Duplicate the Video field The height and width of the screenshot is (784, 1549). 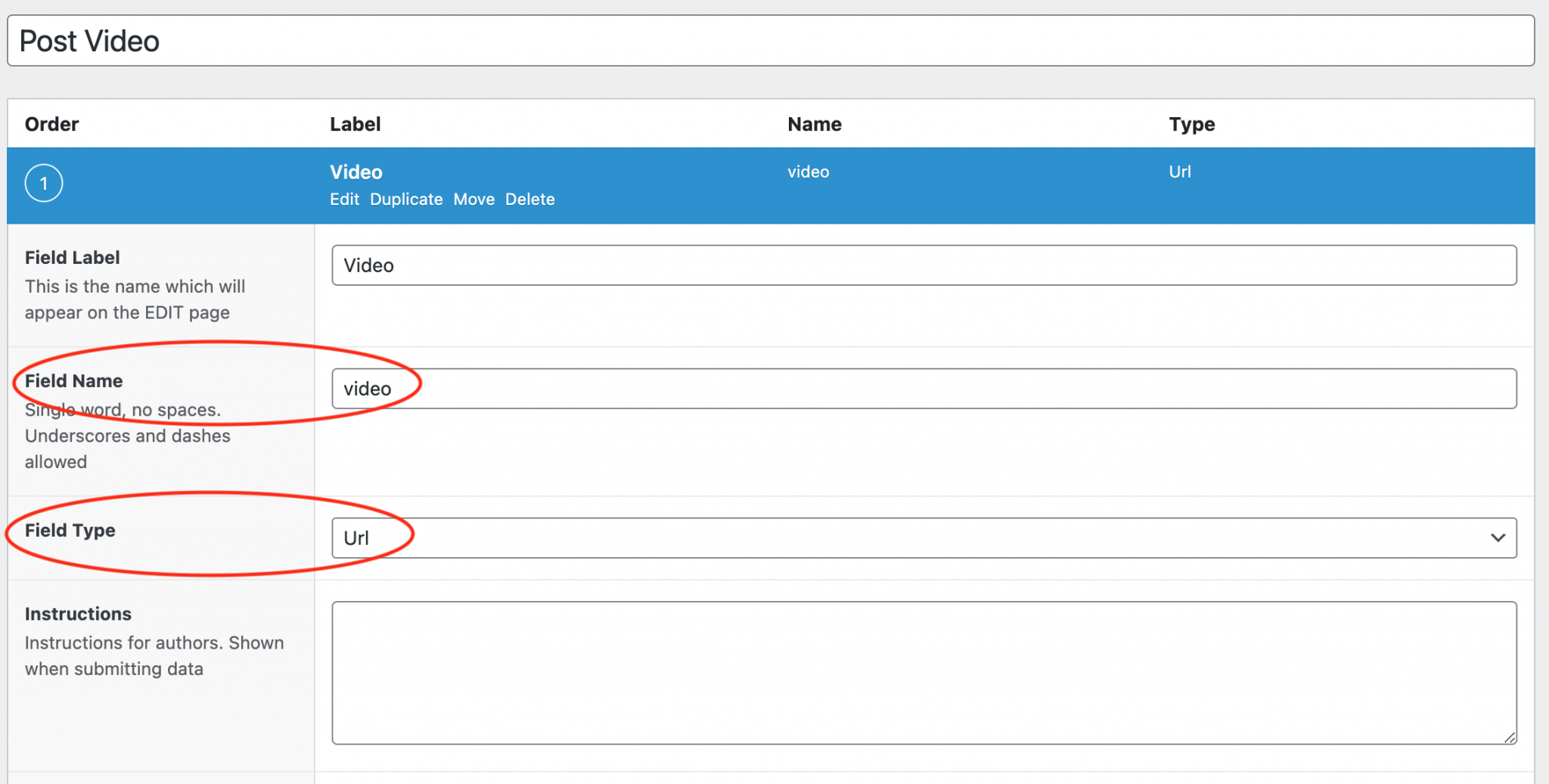click(406, 199)
